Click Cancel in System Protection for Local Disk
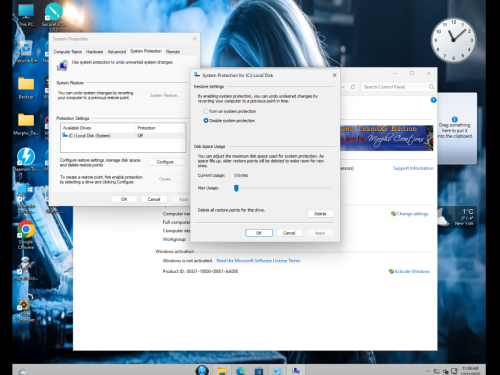This screenshot has height=375, width=500. (289, 233)
